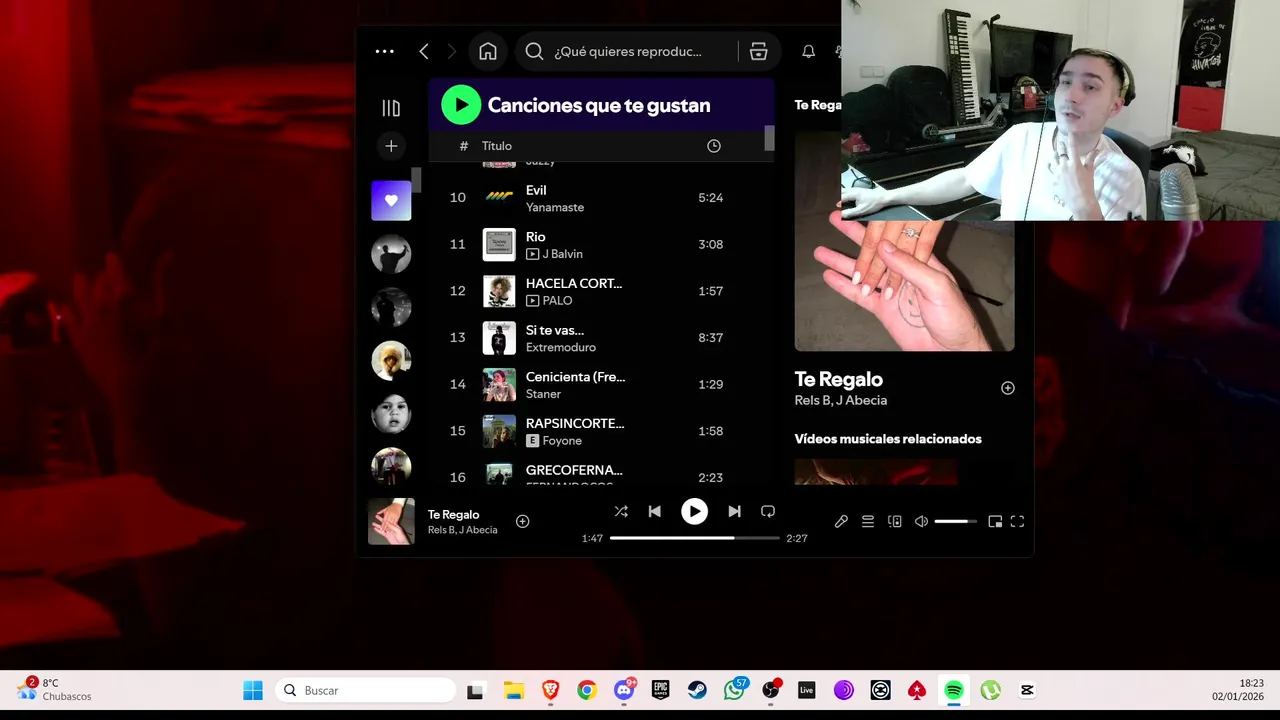Open 'Te Regalo' title in now playing panel
1280x720 pixels.
tap(838, 380)
